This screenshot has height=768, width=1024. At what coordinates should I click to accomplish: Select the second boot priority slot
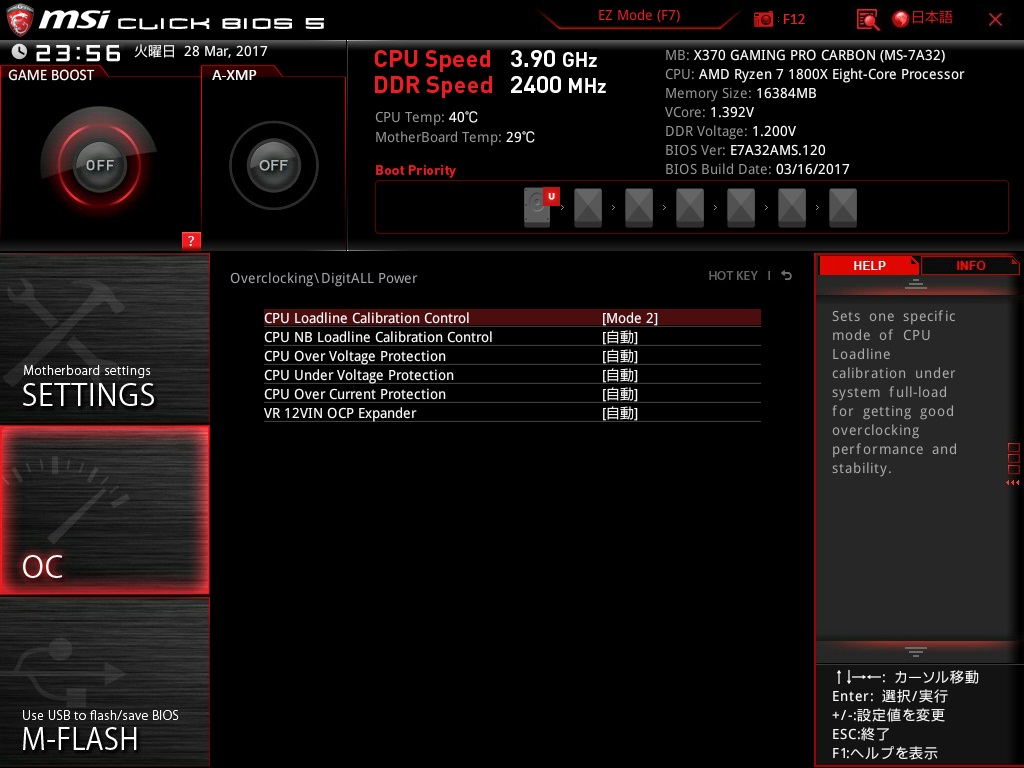coord(588,208)
